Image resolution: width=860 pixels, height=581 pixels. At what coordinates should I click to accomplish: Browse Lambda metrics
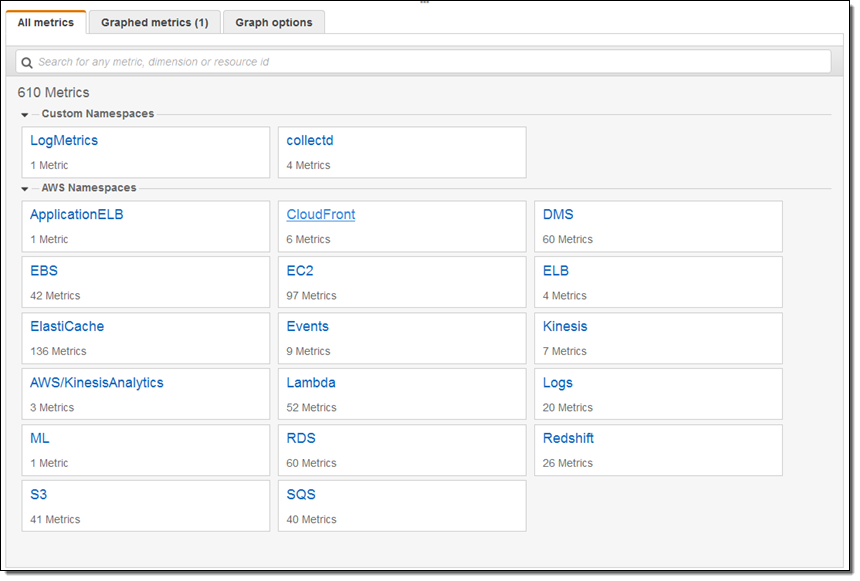point(311,383)
